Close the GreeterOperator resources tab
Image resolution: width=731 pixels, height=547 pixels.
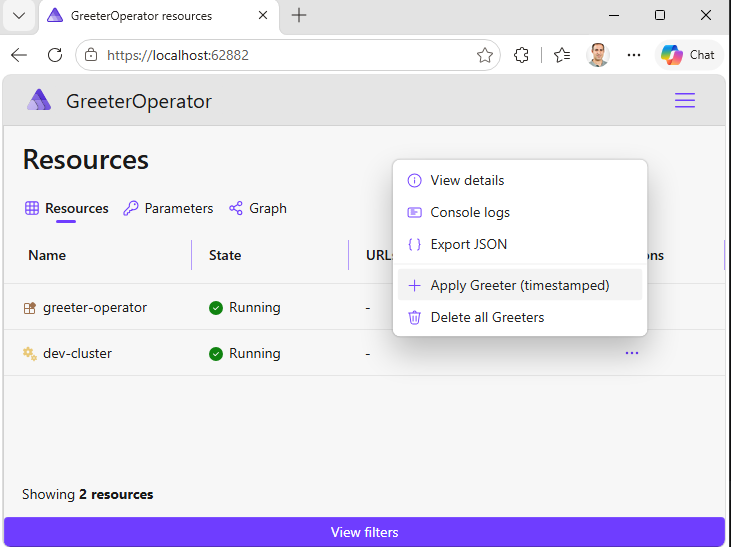pyautogui.click(x=263, y=15)
